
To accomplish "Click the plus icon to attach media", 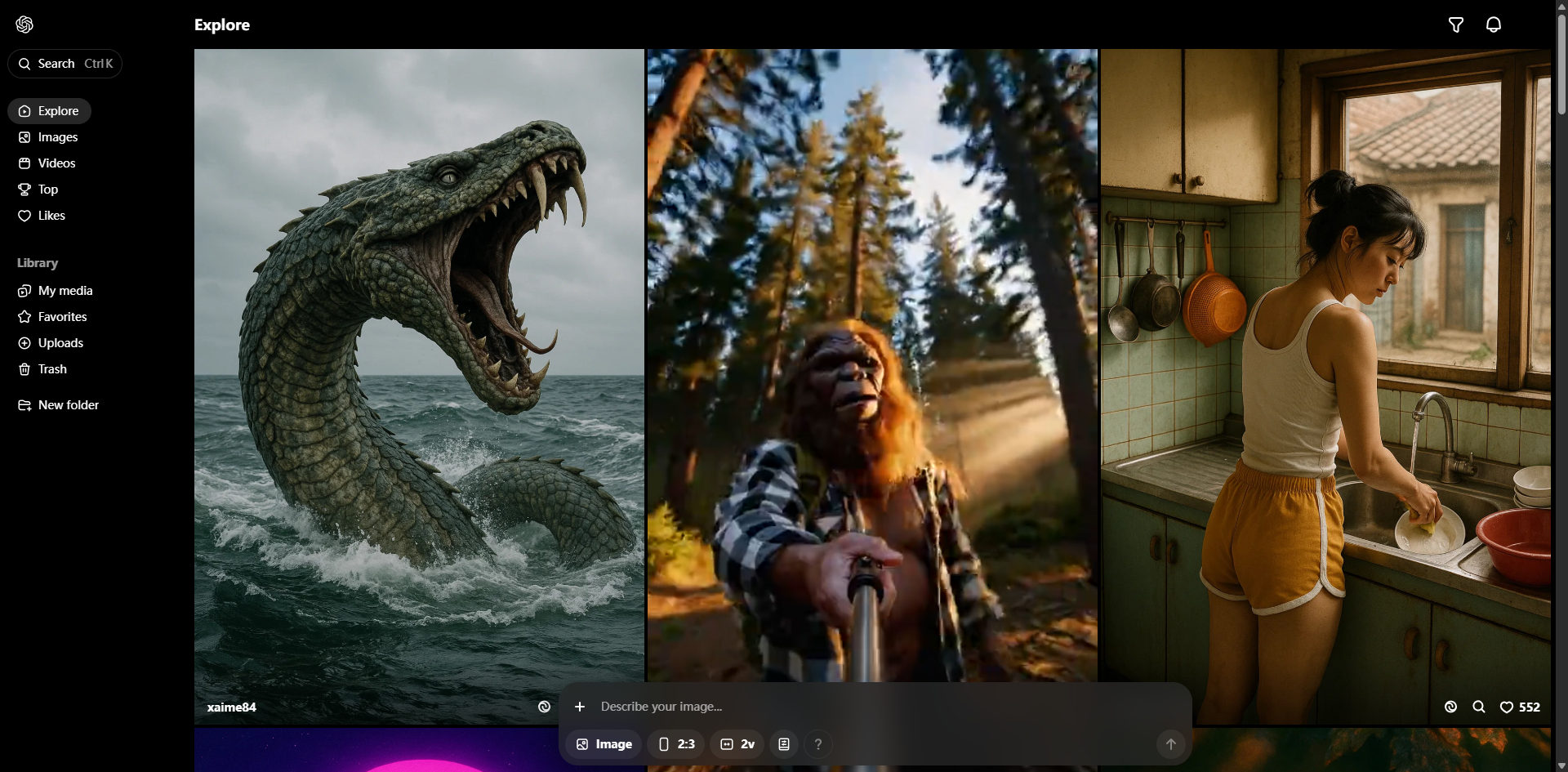I will (580, 707).
